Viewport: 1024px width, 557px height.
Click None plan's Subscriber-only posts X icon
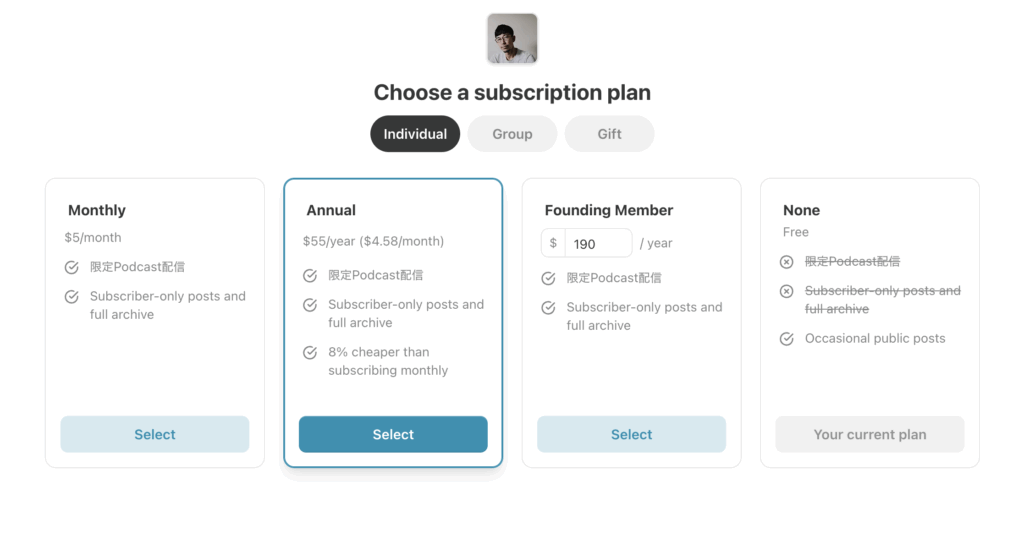[x=786, y=291]
